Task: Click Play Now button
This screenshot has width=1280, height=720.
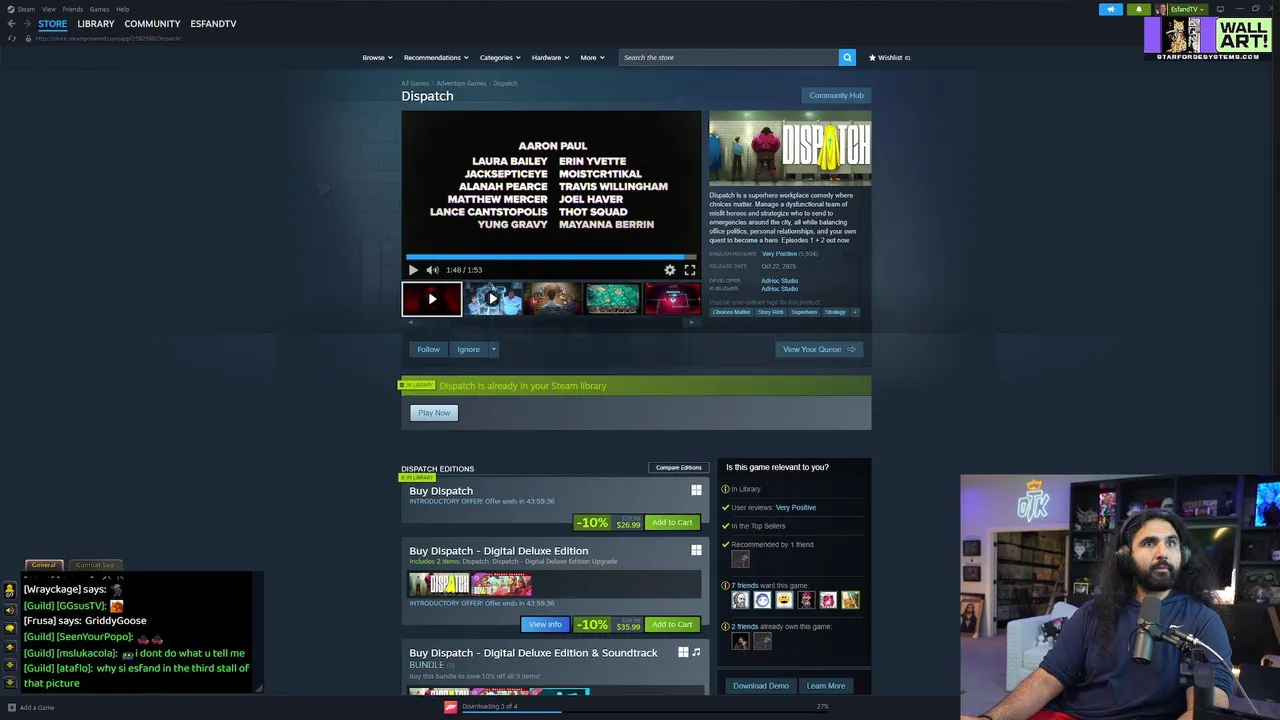Action: (x=434, y=413)
